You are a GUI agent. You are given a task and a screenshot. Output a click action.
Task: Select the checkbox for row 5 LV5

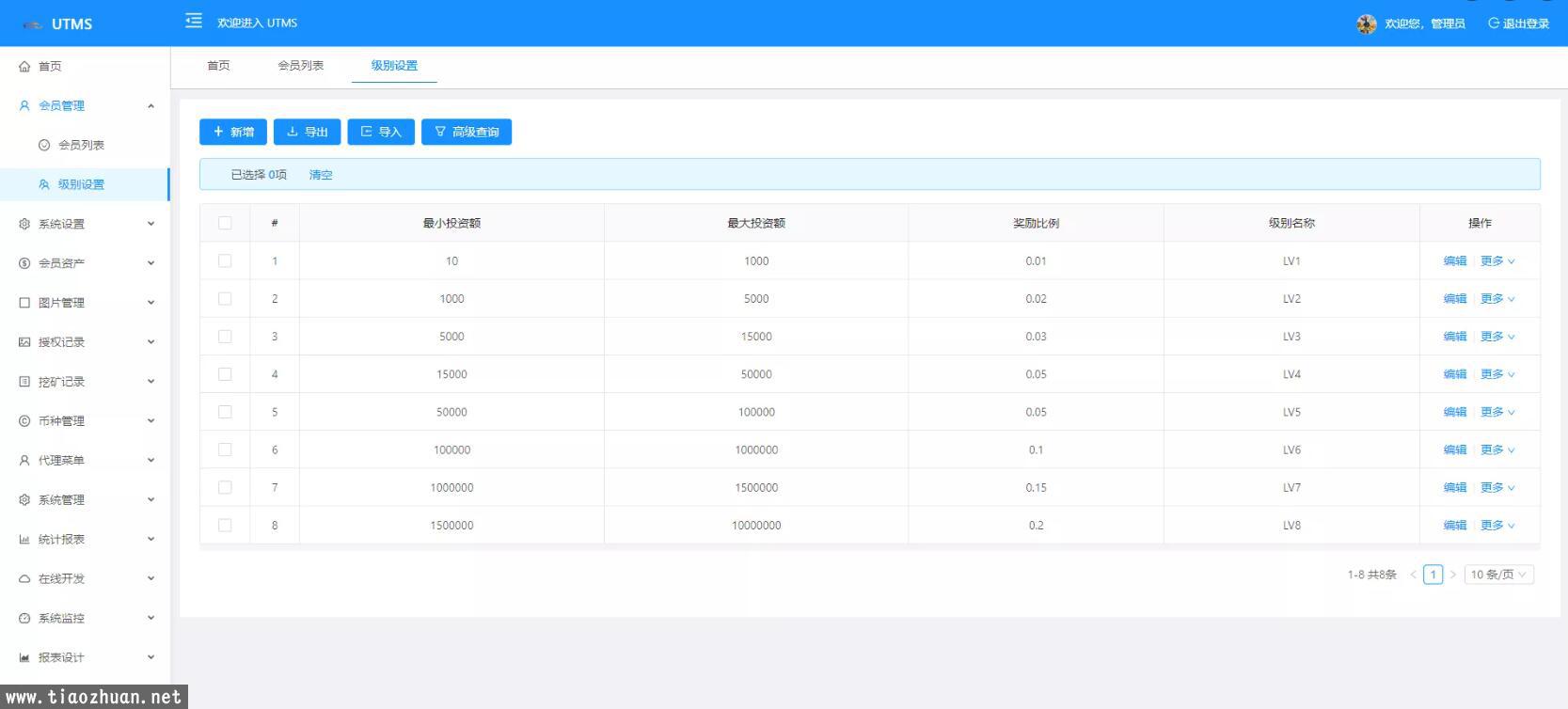coord(225,412)
